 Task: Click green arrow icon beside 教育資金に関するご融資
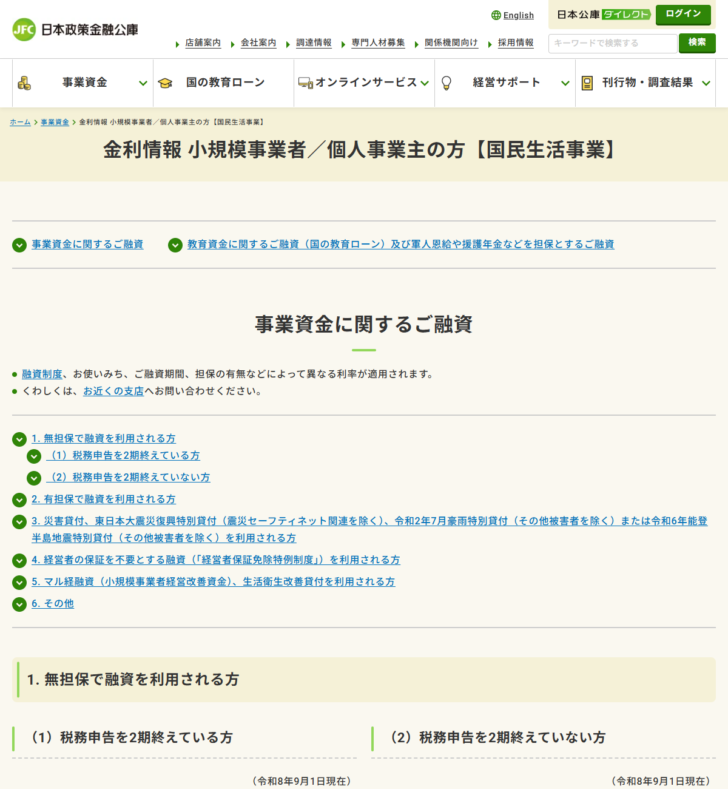pyautogui.click(x=175, y=245)
